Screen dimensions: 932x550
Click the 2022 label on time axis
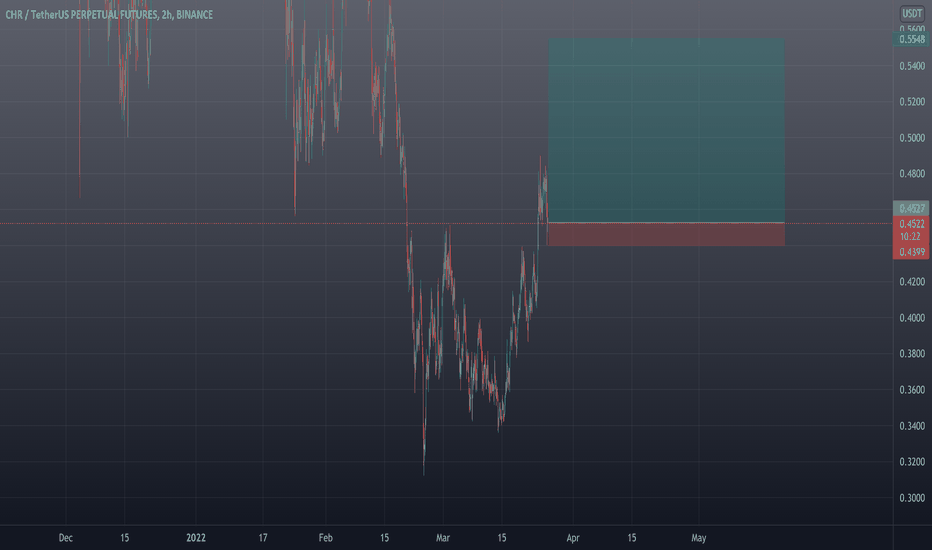(196, 538)
